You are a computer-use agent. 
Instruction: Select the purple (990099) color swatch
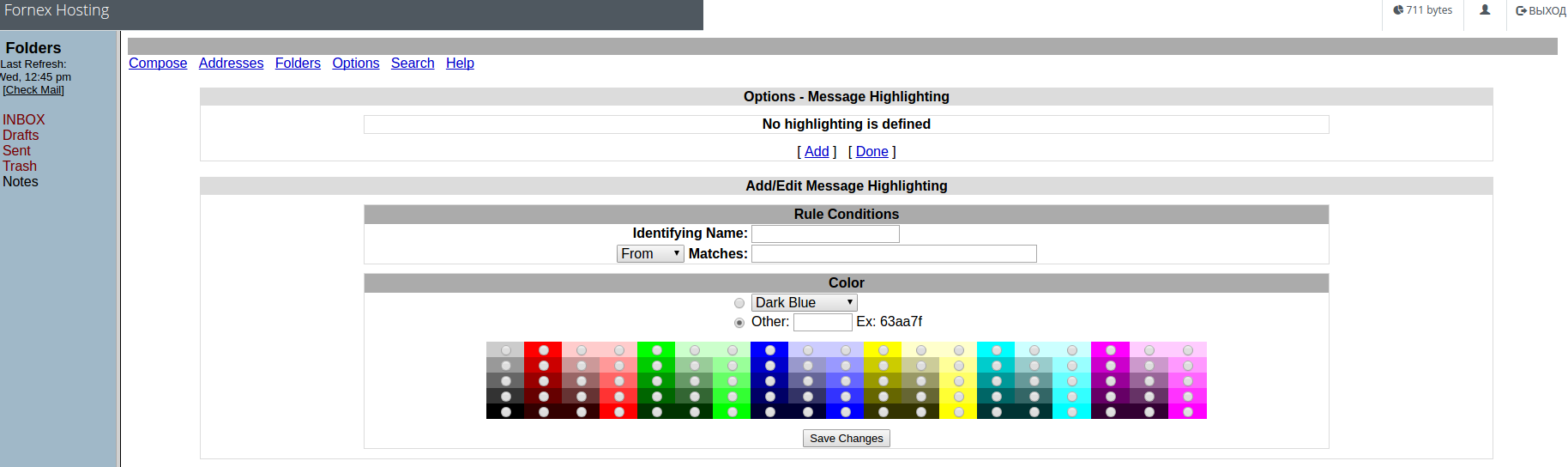(1111, 381)
